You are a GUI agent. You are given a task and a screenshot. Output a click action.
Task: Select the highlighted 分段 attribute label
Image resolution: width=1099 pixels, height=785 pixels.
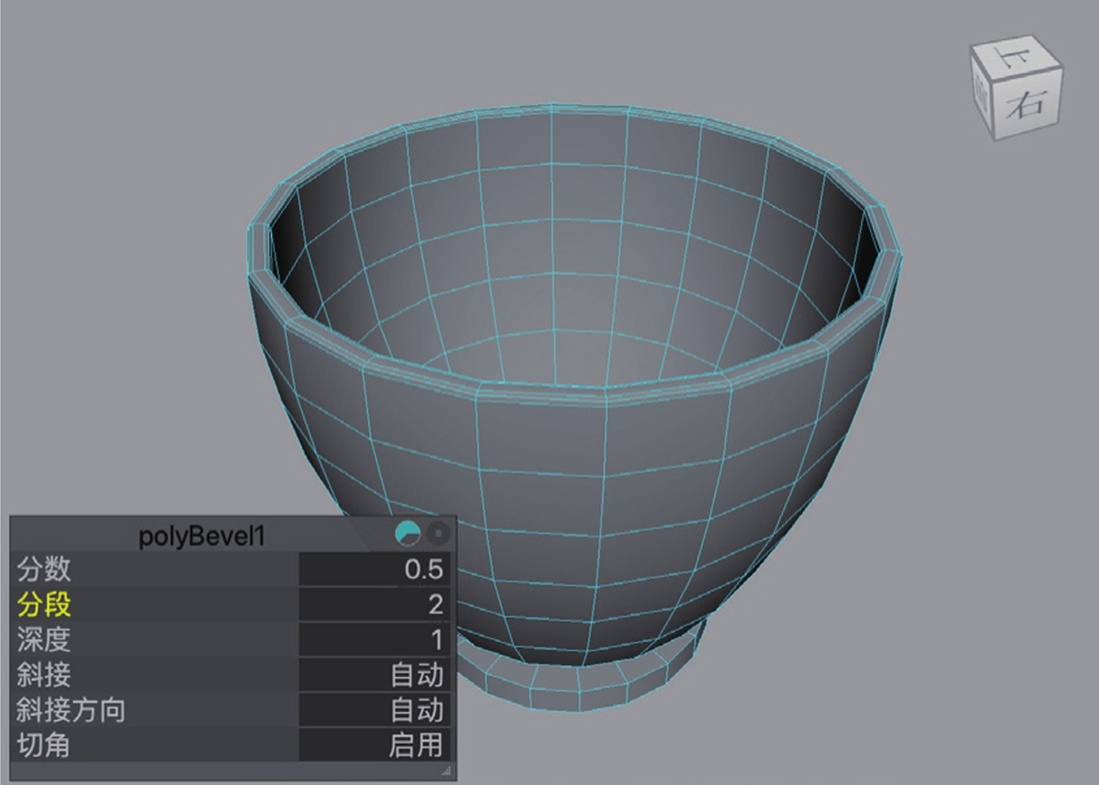45,604
